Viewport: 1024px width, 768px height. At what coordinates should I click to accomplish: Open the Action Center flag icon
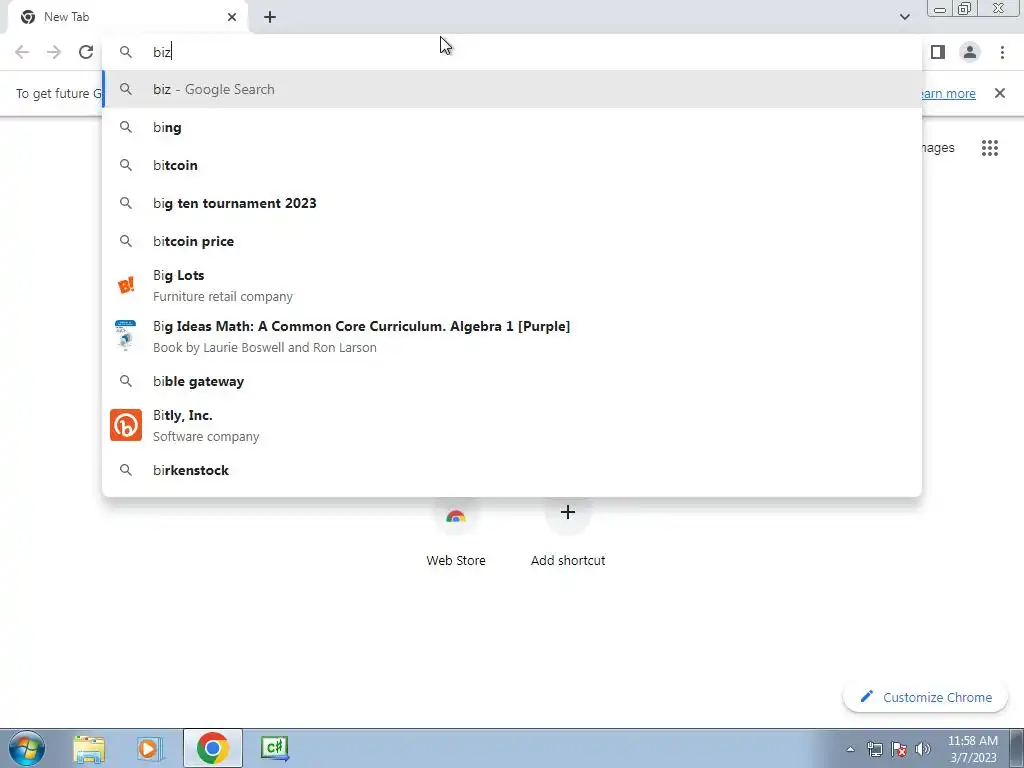pyautogui.click(x=899, y=749)
